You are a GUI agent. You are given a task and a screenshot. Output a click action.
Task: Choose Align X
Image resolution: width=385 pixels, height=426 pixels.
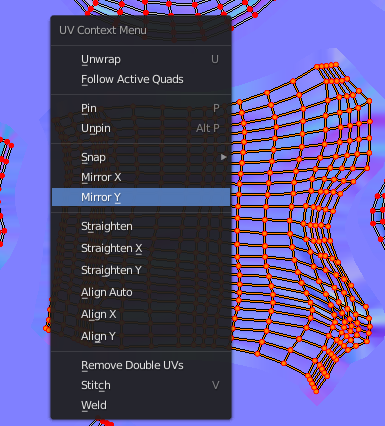coord(141,314)
